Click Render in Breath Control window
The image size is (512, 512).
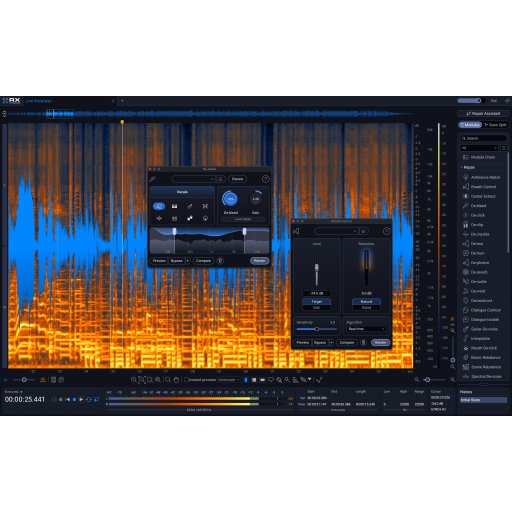click(x=380, y=342)
